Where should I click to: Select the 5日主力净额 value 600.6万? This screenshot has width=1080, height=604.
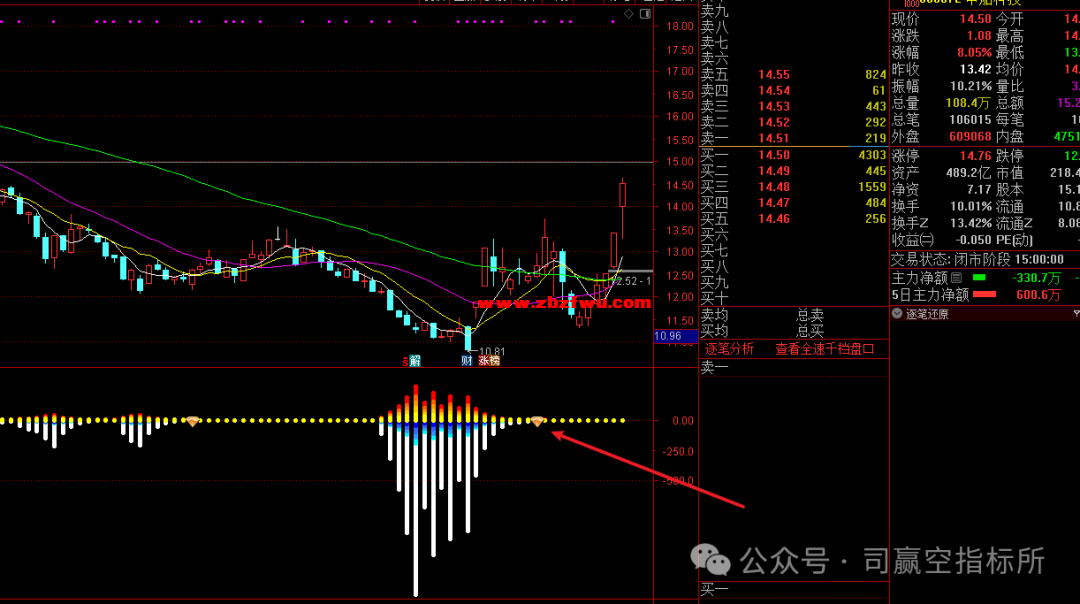click(1039, 295)
